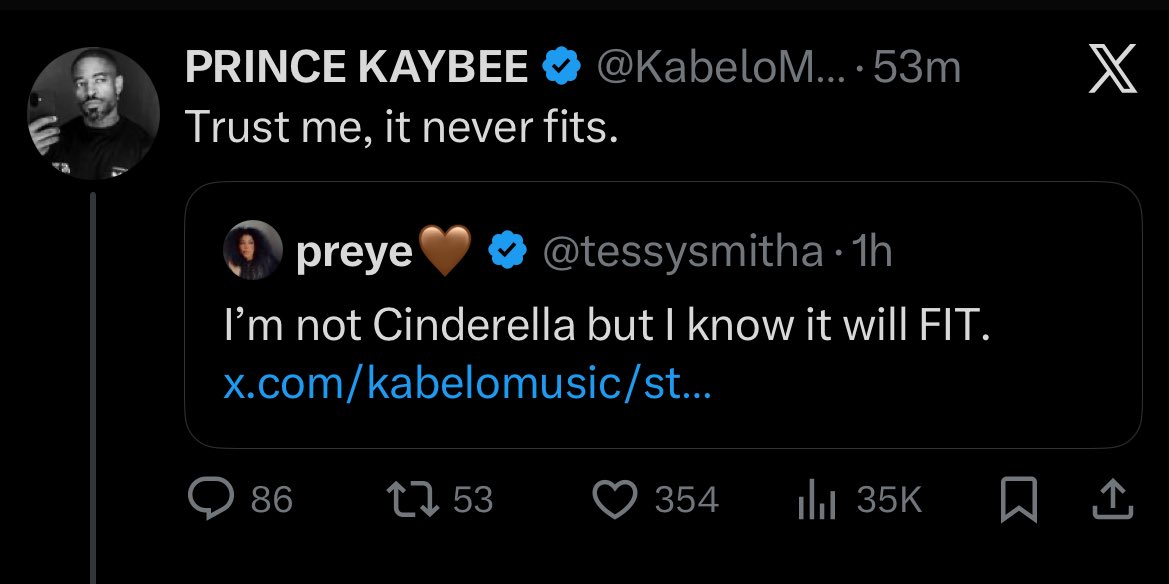
Task: Click Prince Kaybee's verified badge
Action: (562, 69)
